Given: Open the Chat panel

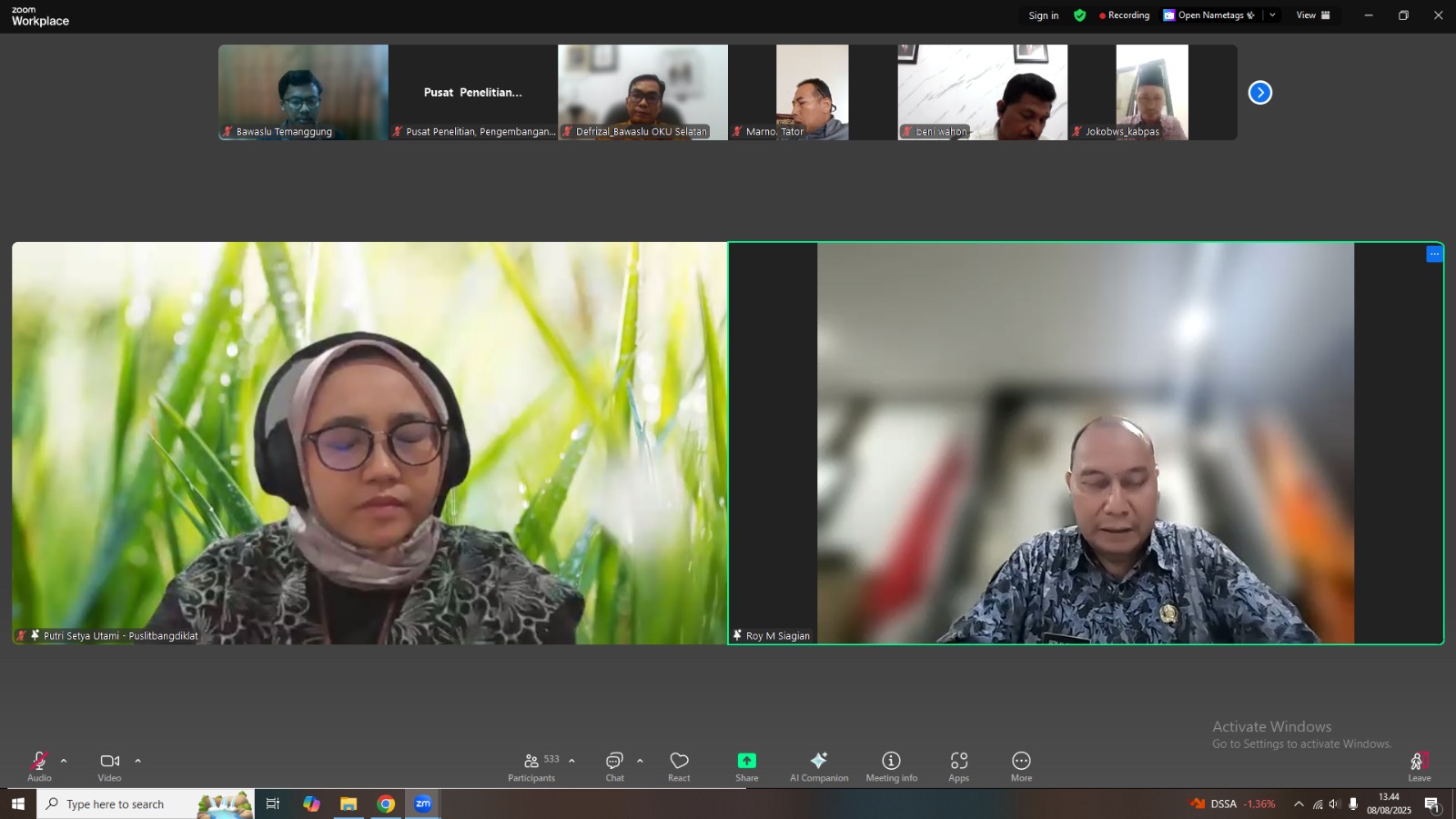Looking at the screenshot, I should click(615, 766).
